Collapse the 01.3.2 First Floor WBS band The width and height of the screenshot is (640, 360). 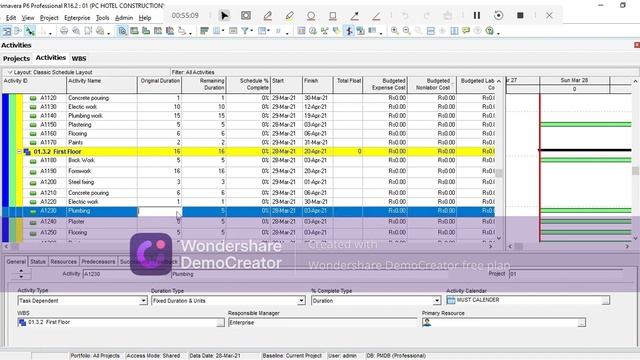coord(19,151)
